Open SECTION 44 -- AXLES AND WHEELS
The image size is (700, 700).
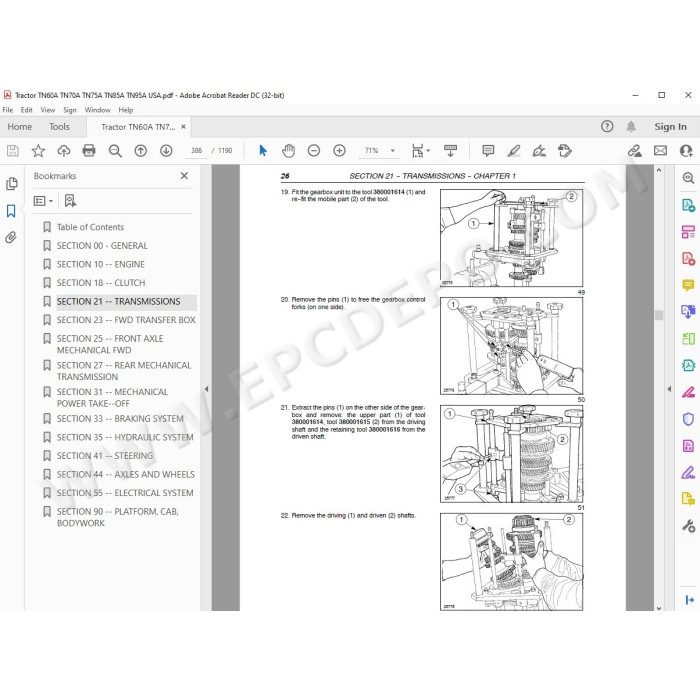125,475
